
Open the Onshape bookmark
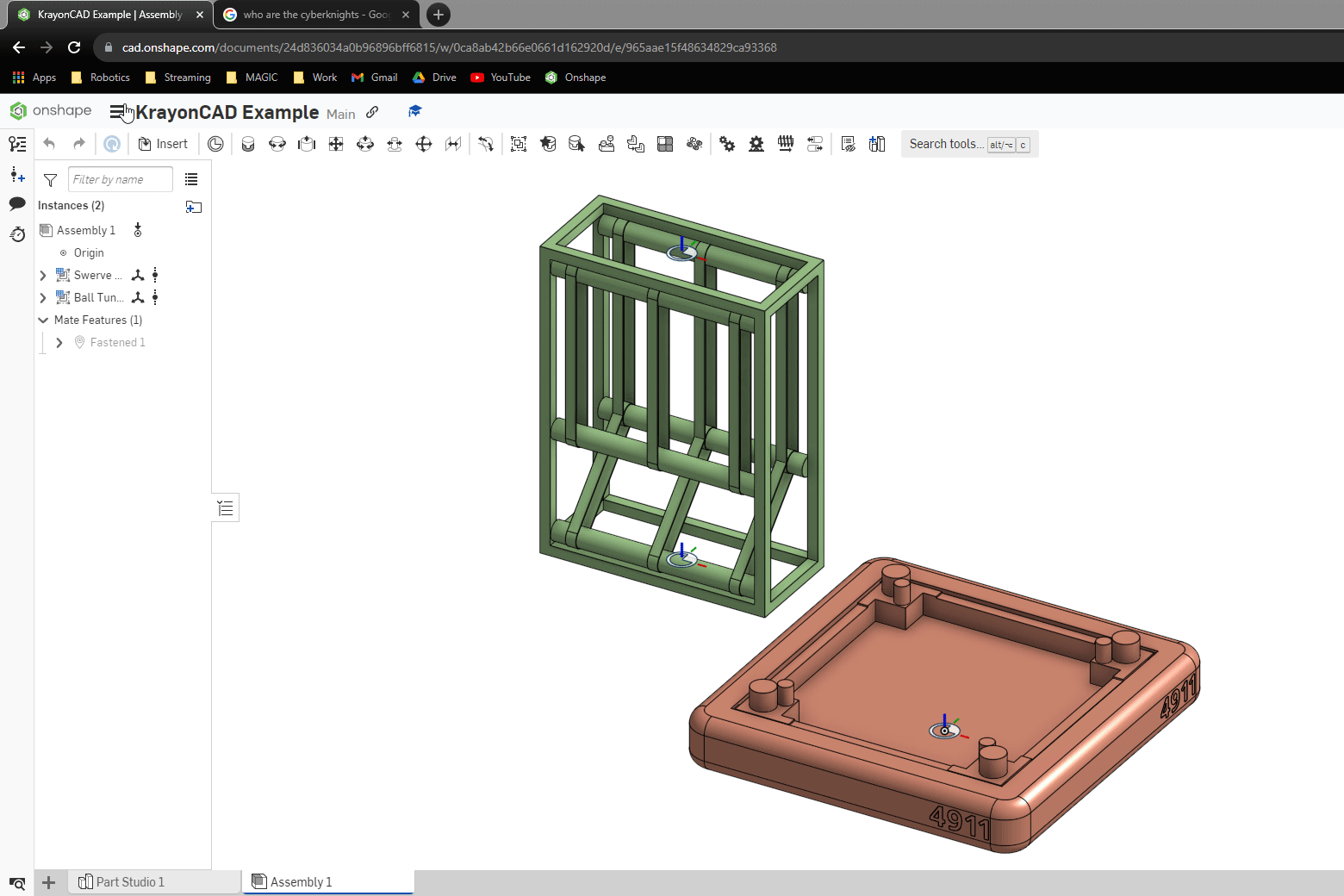pos(576,78)
